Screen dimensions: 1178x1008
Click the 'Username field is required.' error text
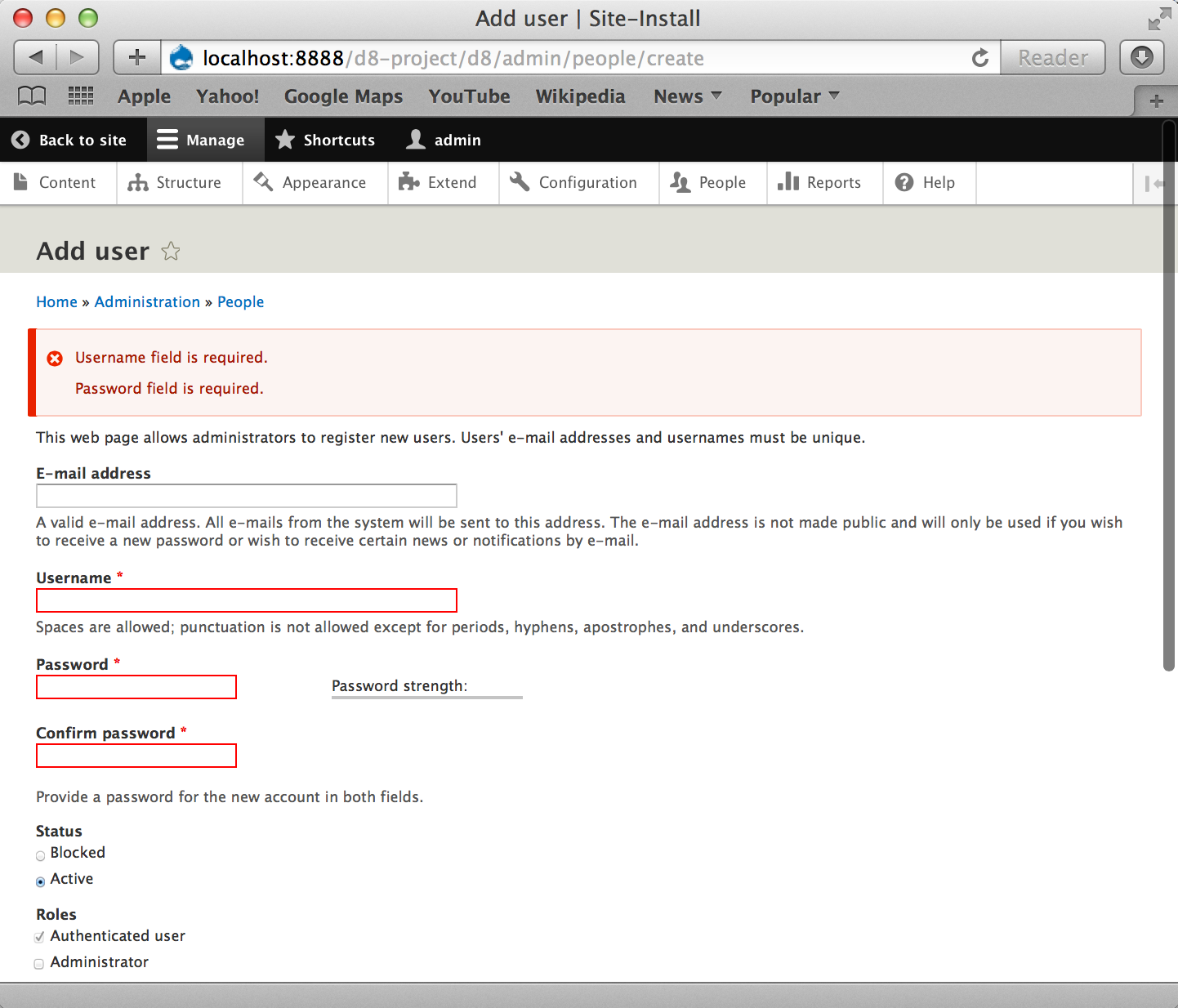pyautogui.click(x=172, y=357)
